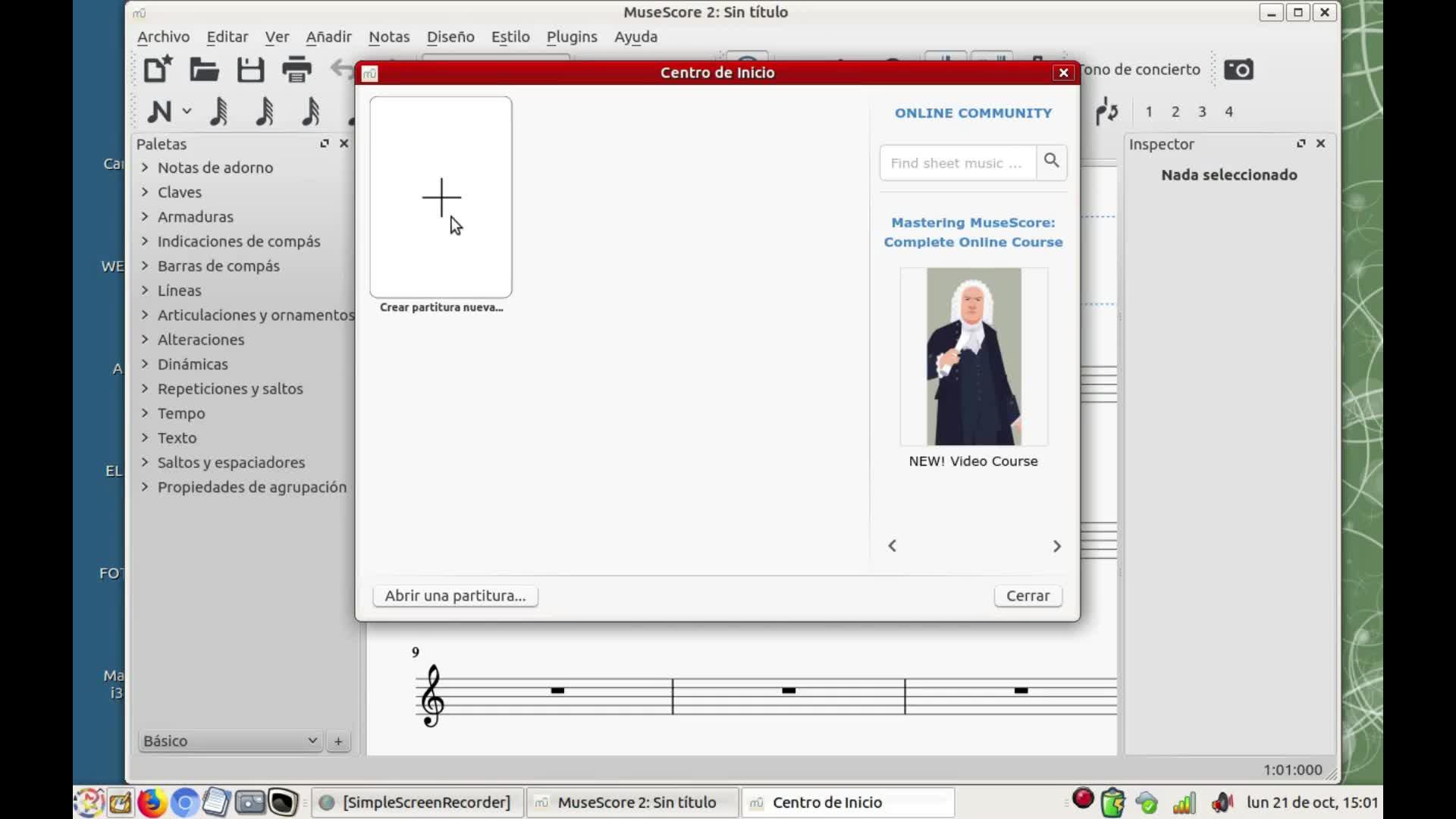Create new score thumbnail
The height and width of the screenshot is (819, 1456).
(441, 197)
